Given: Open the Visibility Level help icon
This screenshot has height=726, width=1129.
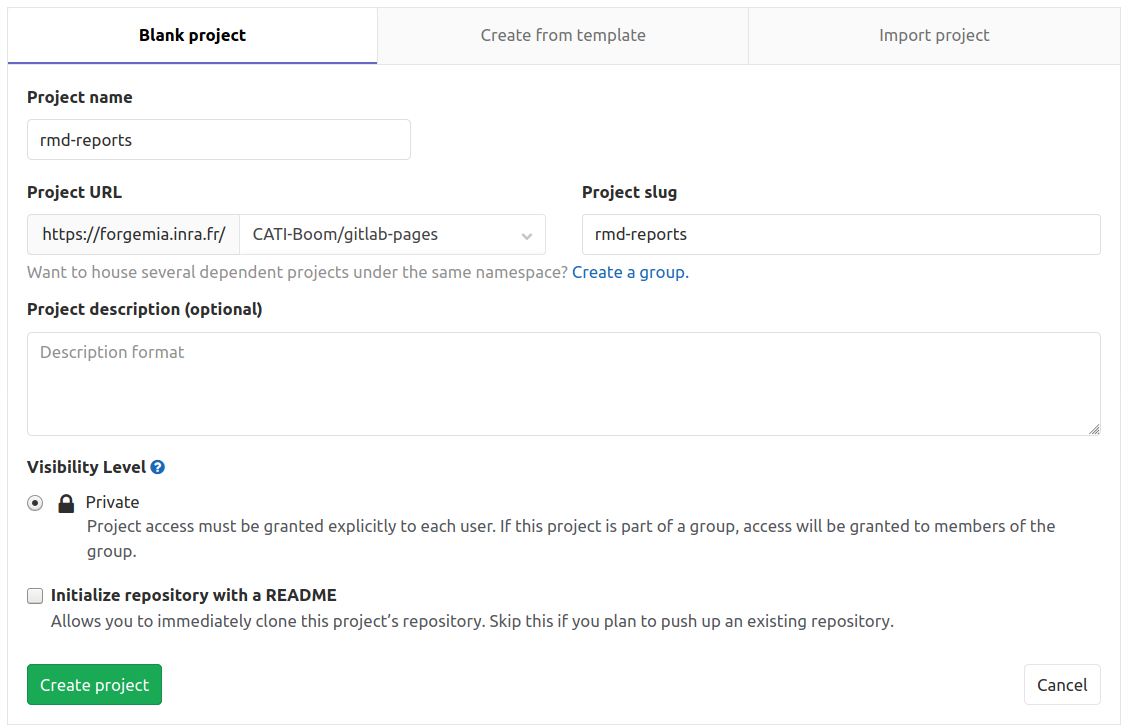Looking at the screenshot, I should [x=158, y=467].
